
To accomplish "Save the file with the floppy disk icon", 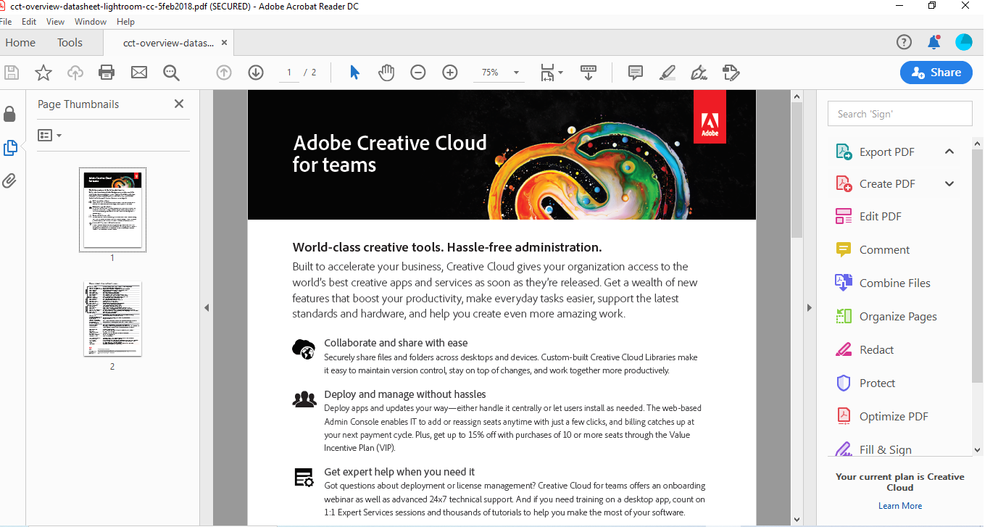I will 11,73.
